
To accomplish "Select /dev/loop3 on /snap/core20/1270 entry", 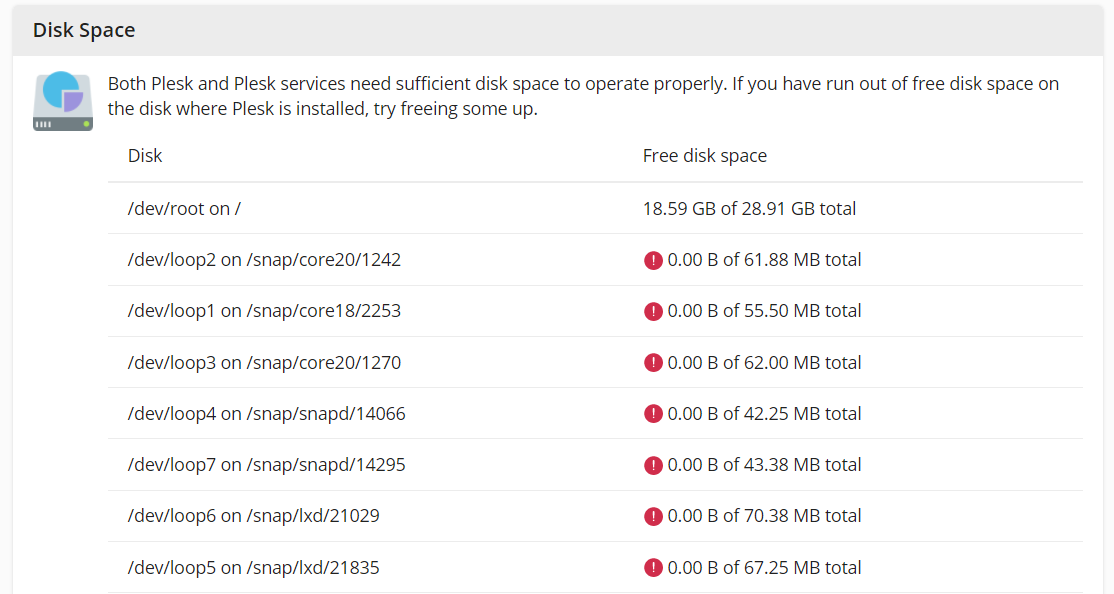I will click(264, 363).
